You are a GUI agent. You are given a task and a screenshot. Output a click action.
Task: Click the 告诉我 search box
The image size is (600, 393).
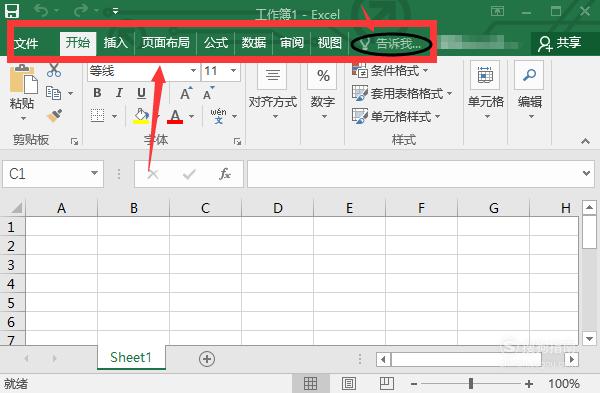click(x=392, y=44)
